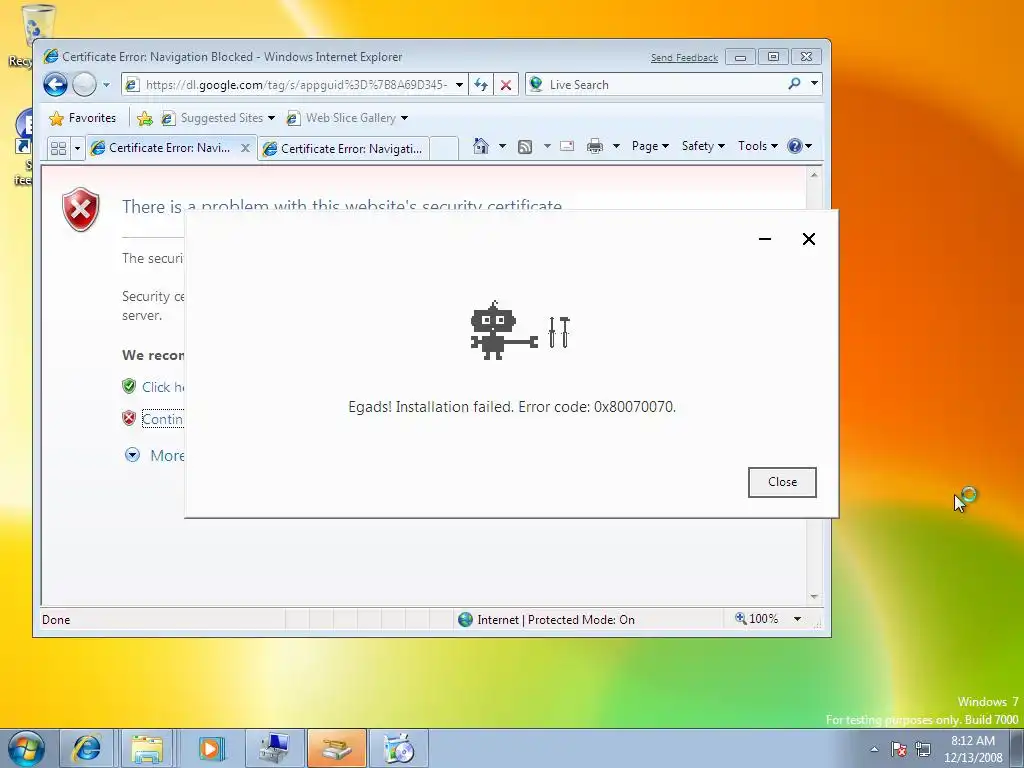Open the Tools menu
The image size is (1024, 768).
[758, 146]
